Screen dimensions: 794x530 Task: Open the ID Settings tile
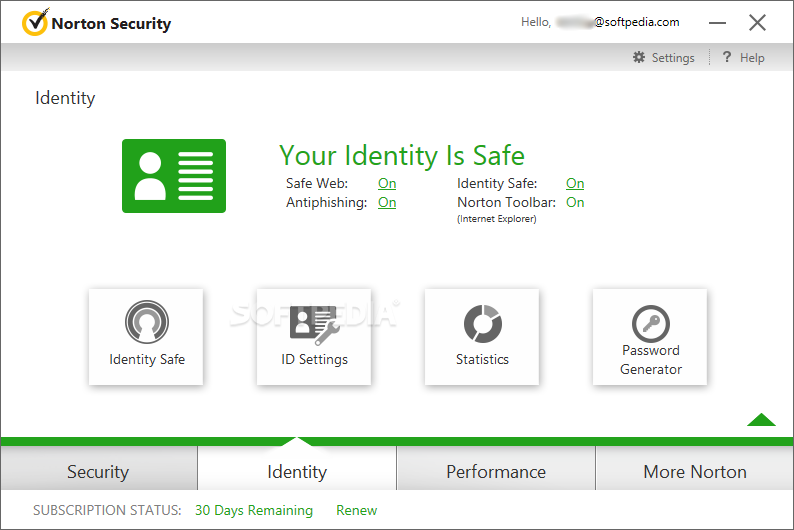click(314, 337)
